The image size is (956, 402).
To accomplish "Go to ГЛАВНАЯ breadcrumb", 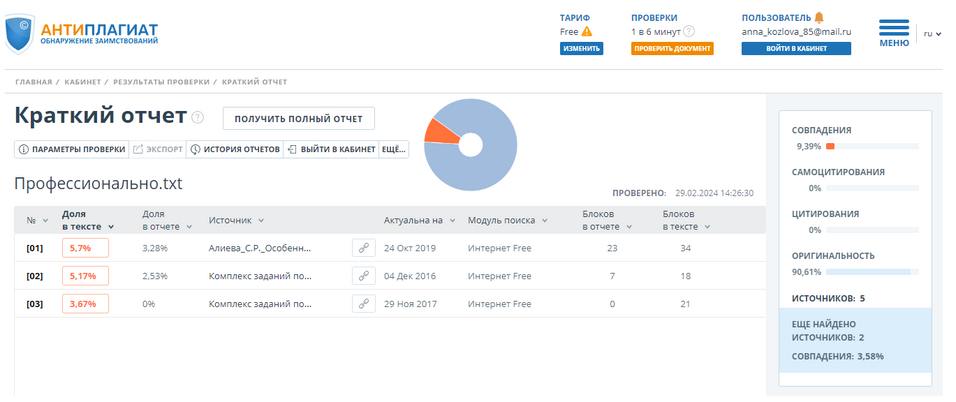I will [34, 82].
